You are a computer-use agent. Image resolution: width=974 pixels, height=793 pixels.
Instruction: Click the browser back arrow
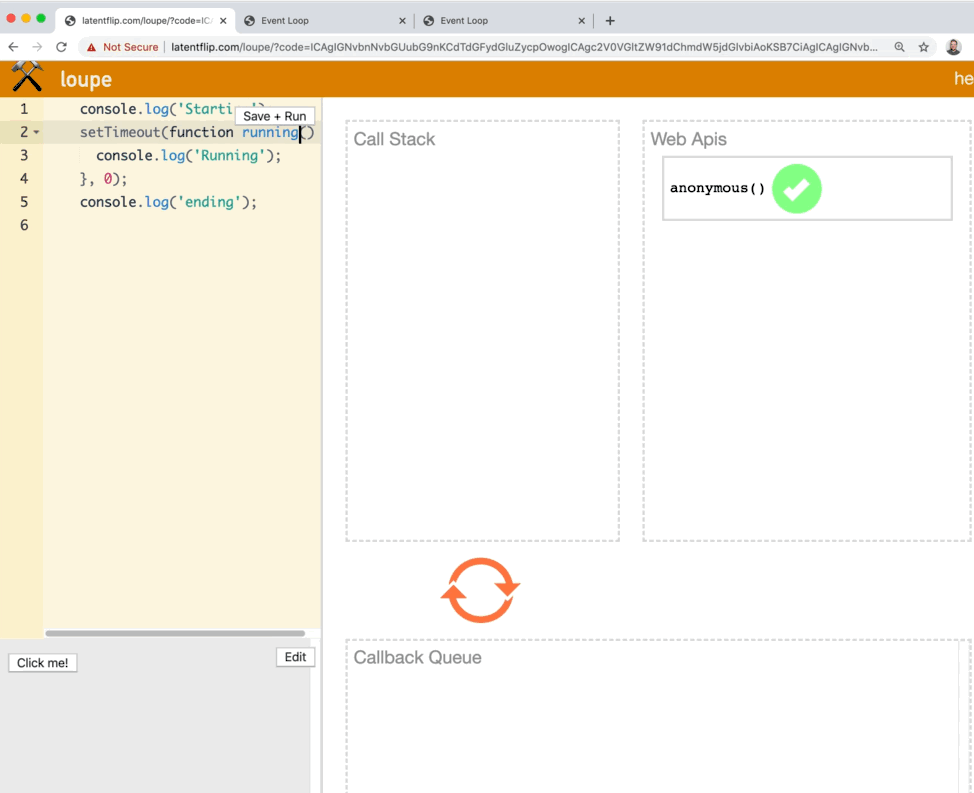[x=13, y=47]
